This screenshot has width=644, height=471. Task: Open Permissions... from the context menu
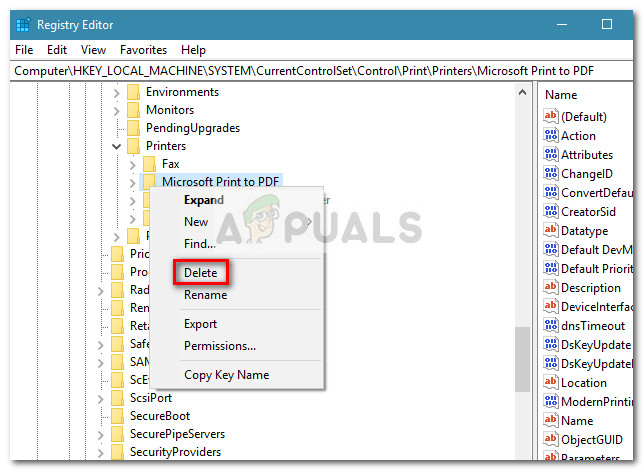point(220,346)
